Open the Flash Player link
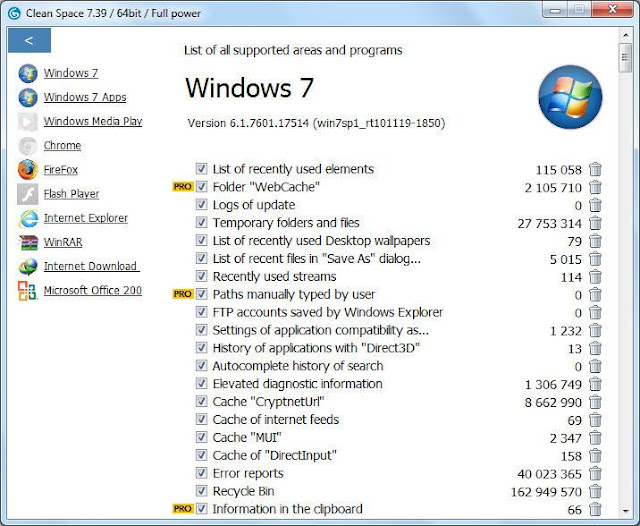 click(71, 193)
